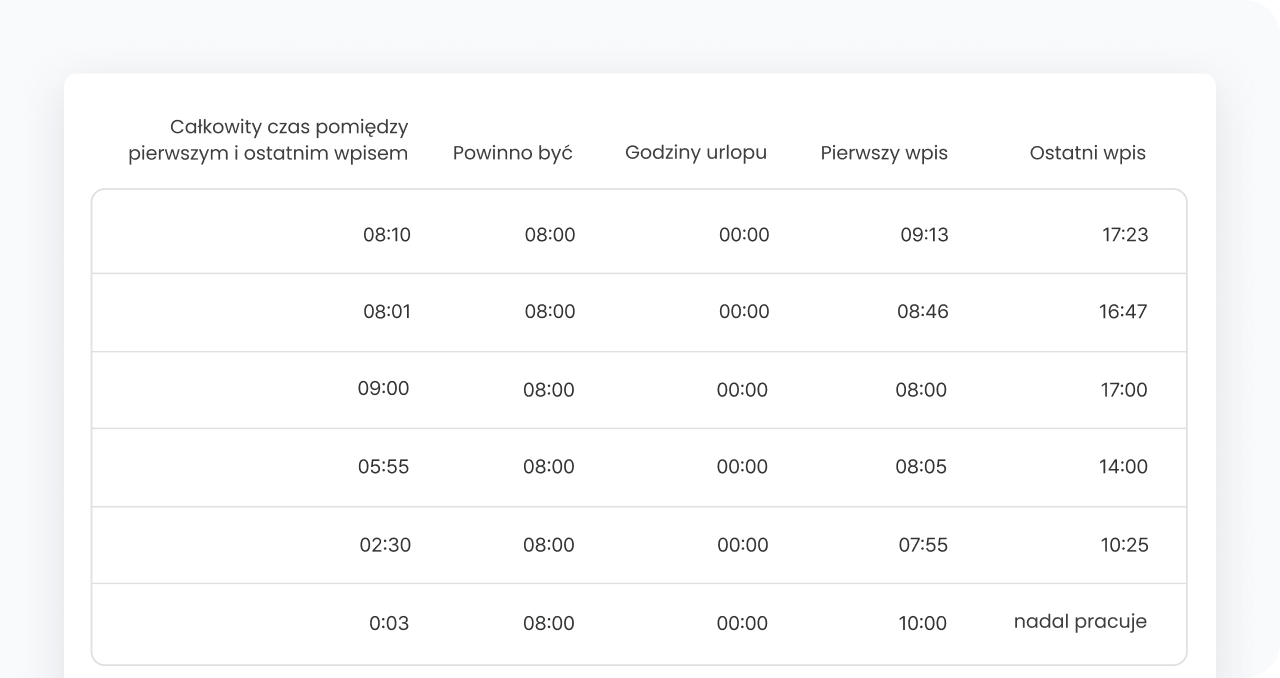Viewport: 1280px width, 678px height.
Task: Click the last entry time 14:00
Action: [x=1123, y=467]
